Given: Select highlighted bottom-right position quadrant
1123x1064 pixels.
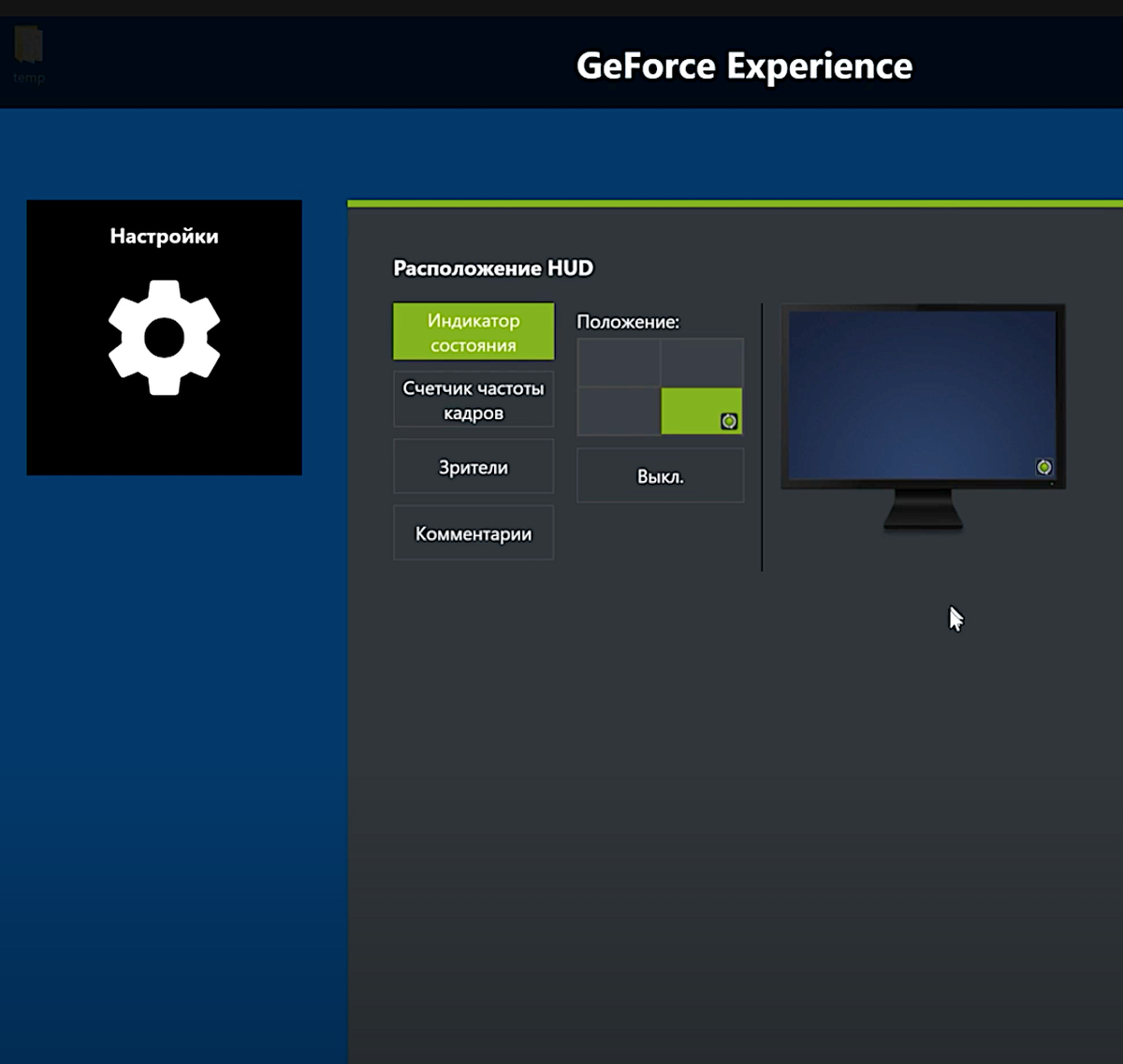Looking at the screenshot, I should click(702, 412).
